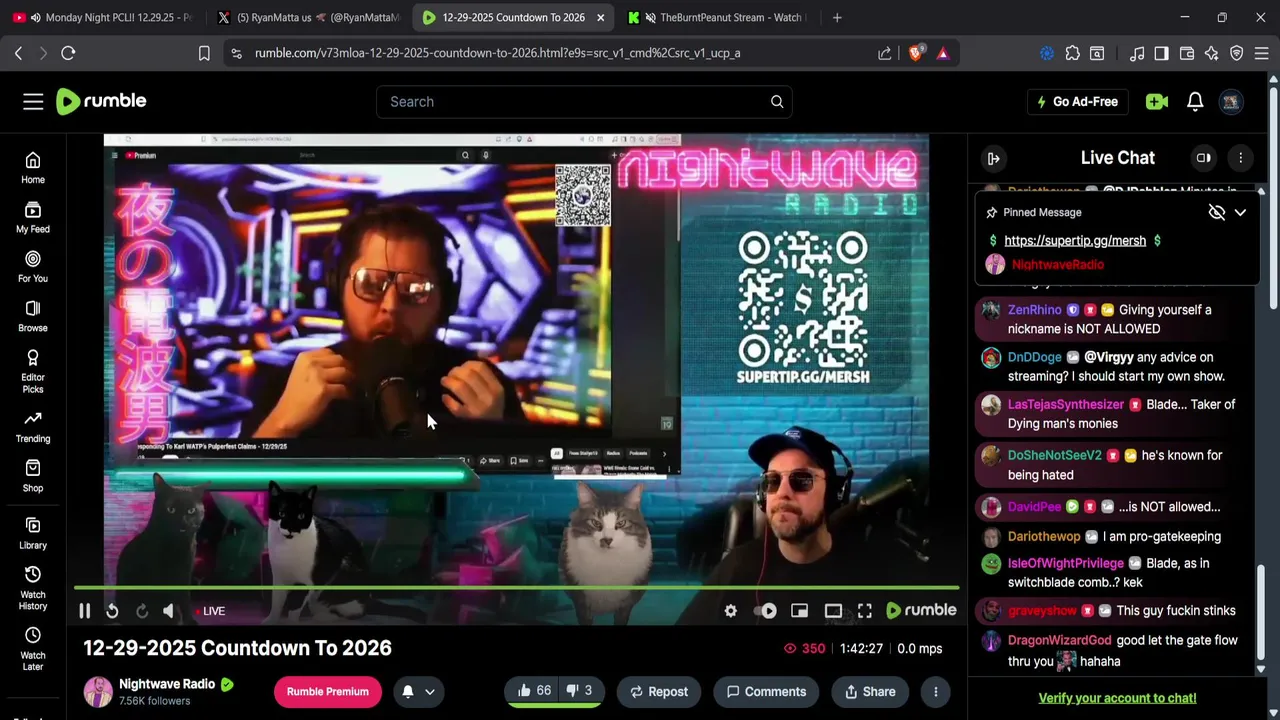Toggle browser sidebar panel icon
Screen dimensions: 1280x720
pyautogui.click(x=1161, y=54)
